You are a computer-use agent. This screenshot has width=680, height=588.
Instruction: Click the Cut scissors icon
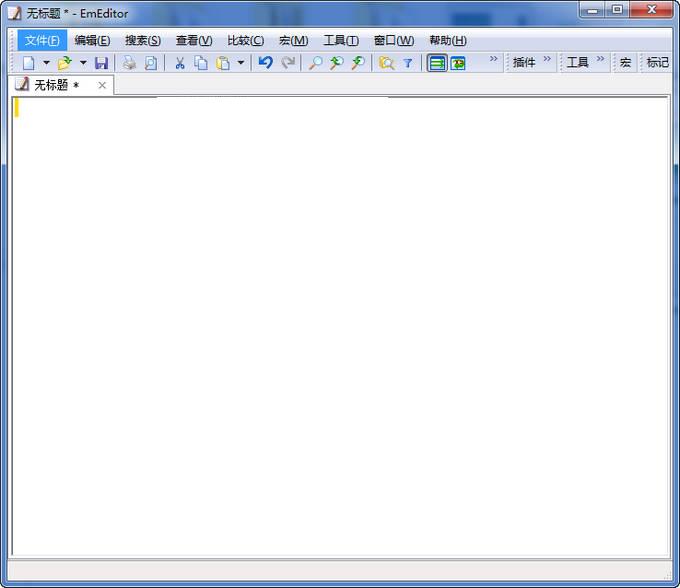point(180,63)
